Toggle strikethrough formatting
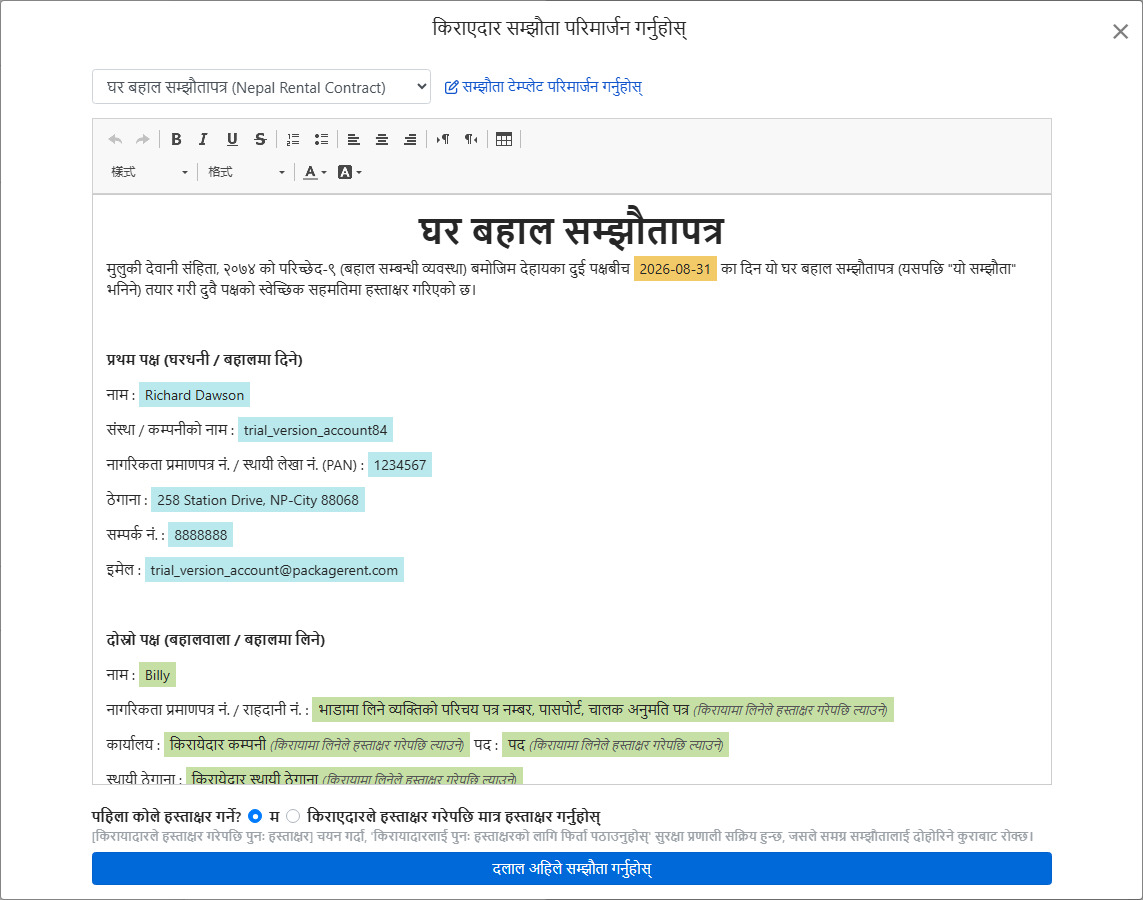The width and height of the screenshot is (1143, 900). click(x=260, y=139)
